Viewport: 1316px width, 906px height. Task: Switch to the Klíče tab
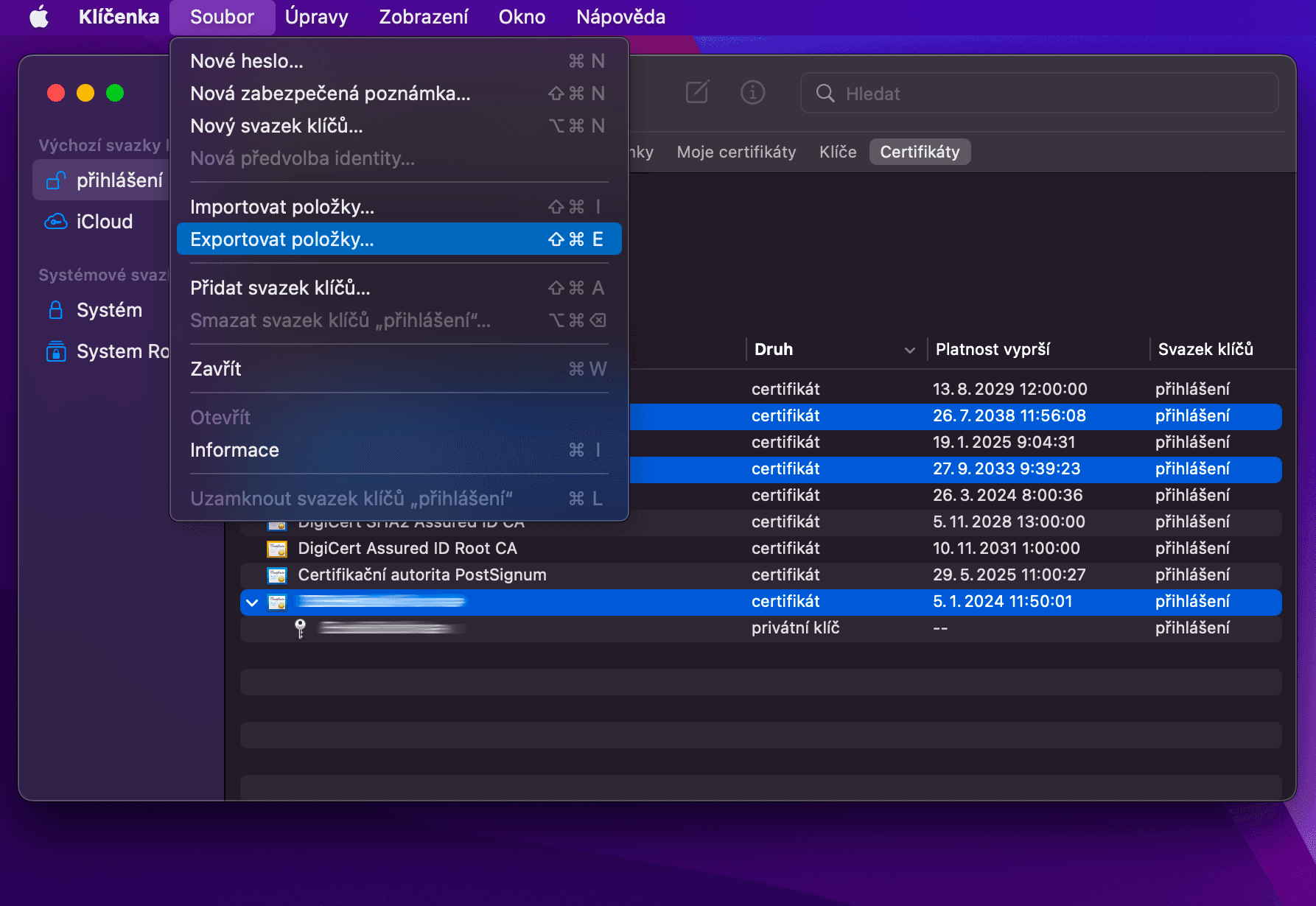[x=838, y=152]
